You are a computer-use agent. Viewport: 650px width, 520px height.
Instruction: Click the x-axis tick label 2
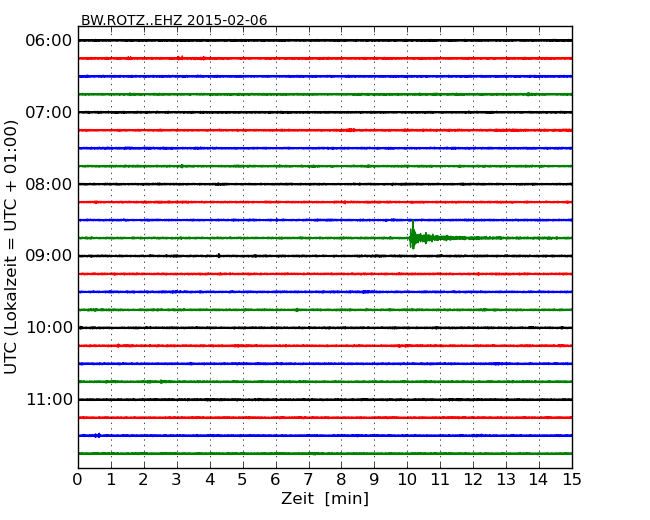[x=143, y=479]
